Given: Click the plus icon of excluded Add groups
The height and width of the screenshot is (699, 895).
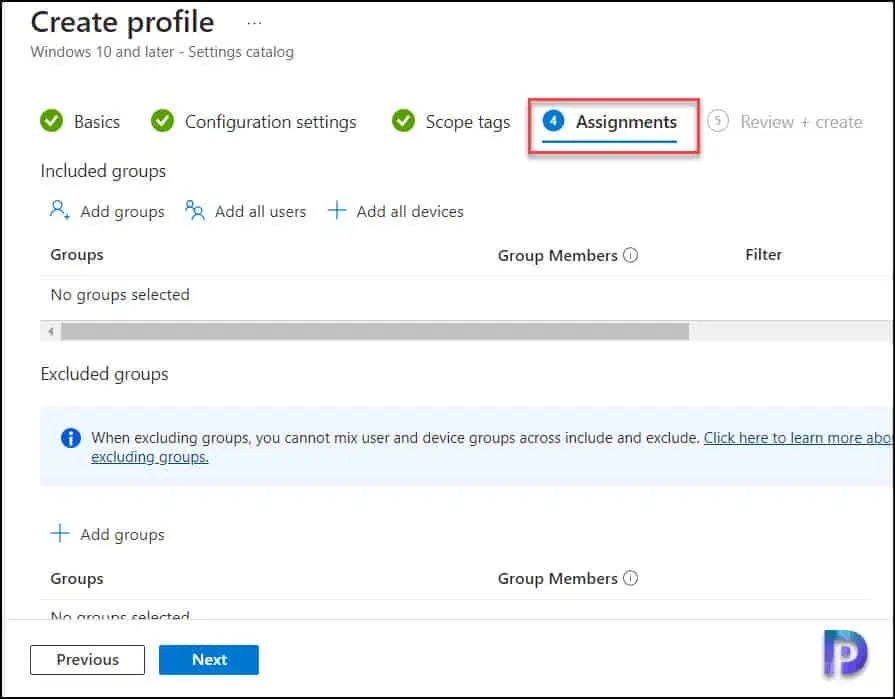Looking at the screenshot, I should click(x=60, y=534).
